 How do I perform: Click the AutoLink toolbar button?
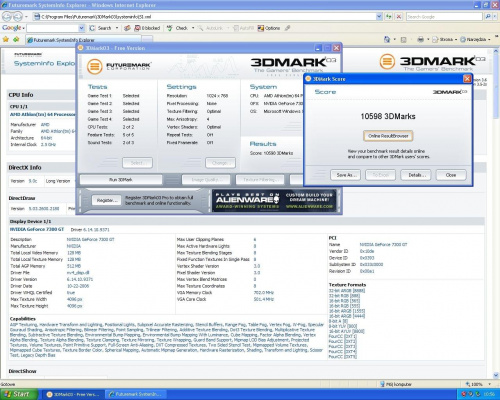tap(210, 28)
